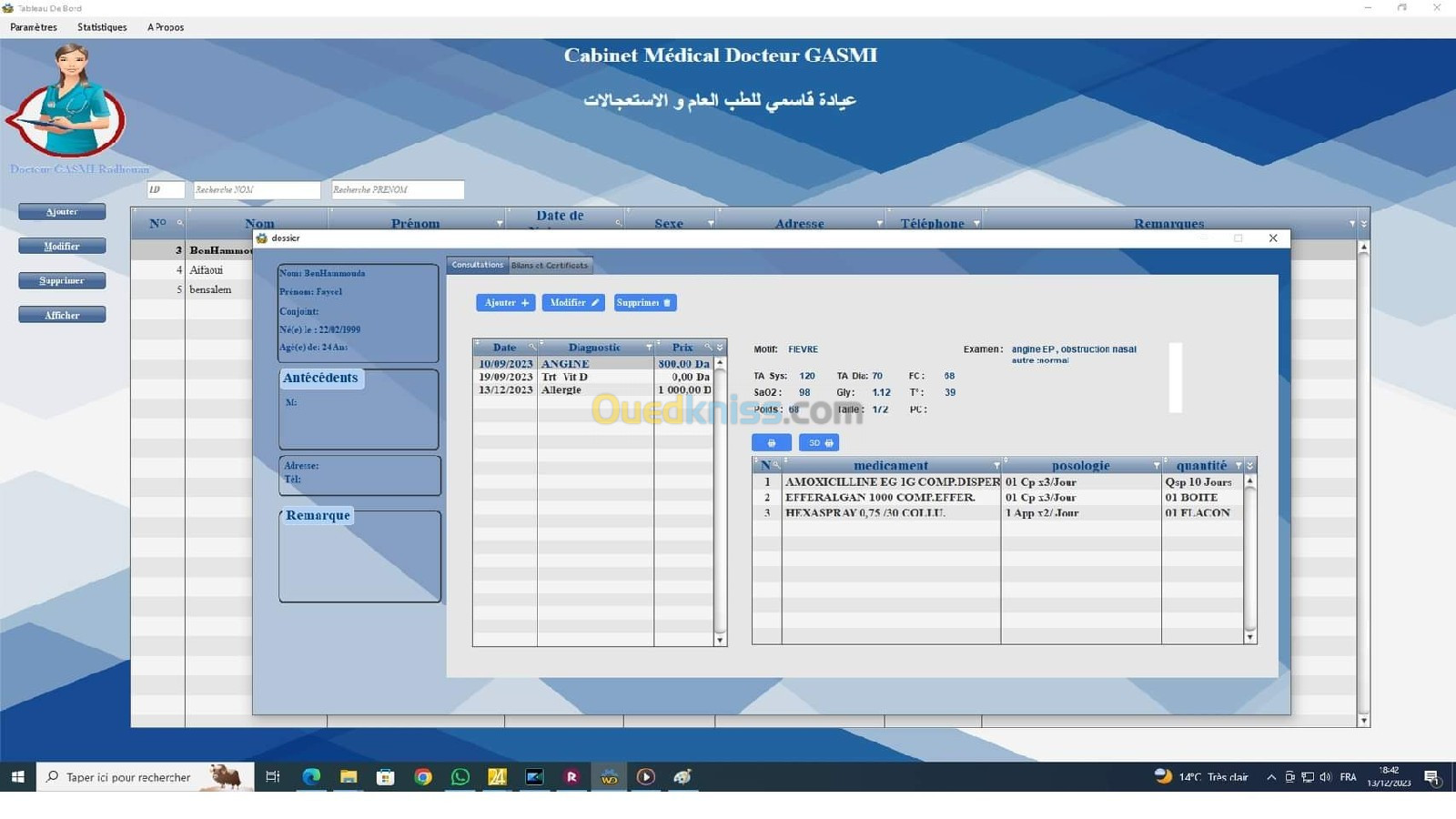Viewport: 1456px width, 819px height.
Task: Click weather widget 14°C Très clair
Action: (x=1201, y=777)
